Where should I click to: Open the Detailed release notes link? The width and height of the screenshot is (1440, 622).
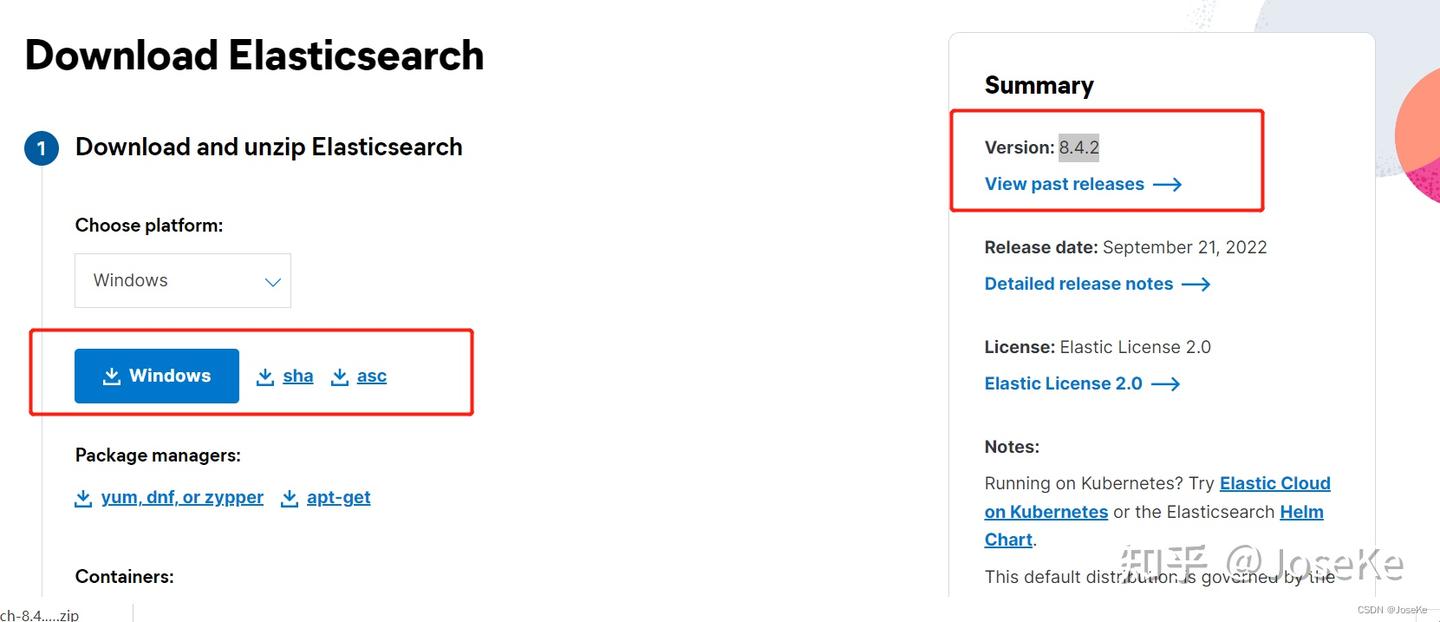pyautogui.click(x=1078, y=283)
